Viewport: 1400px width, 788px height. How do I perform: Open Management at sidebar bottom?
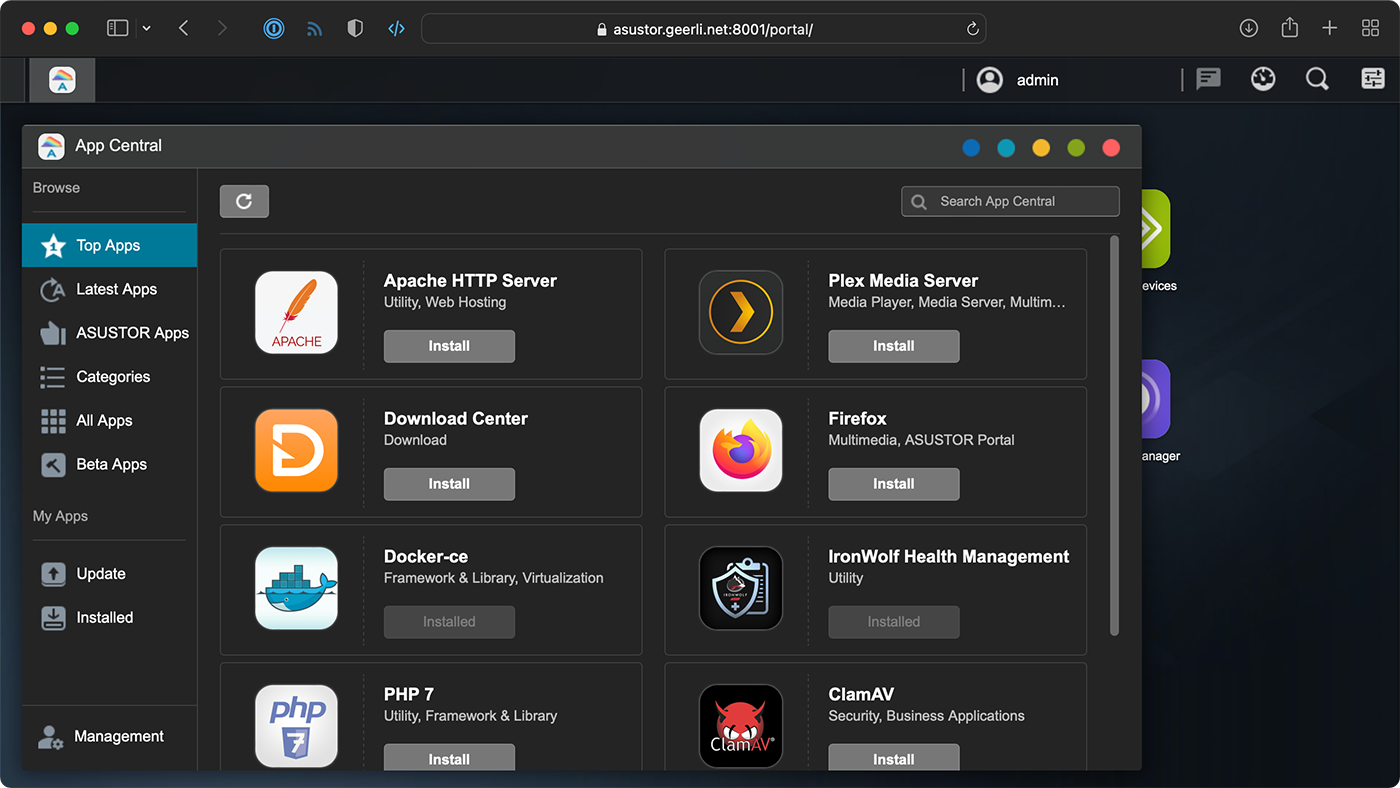coord(109,737)
